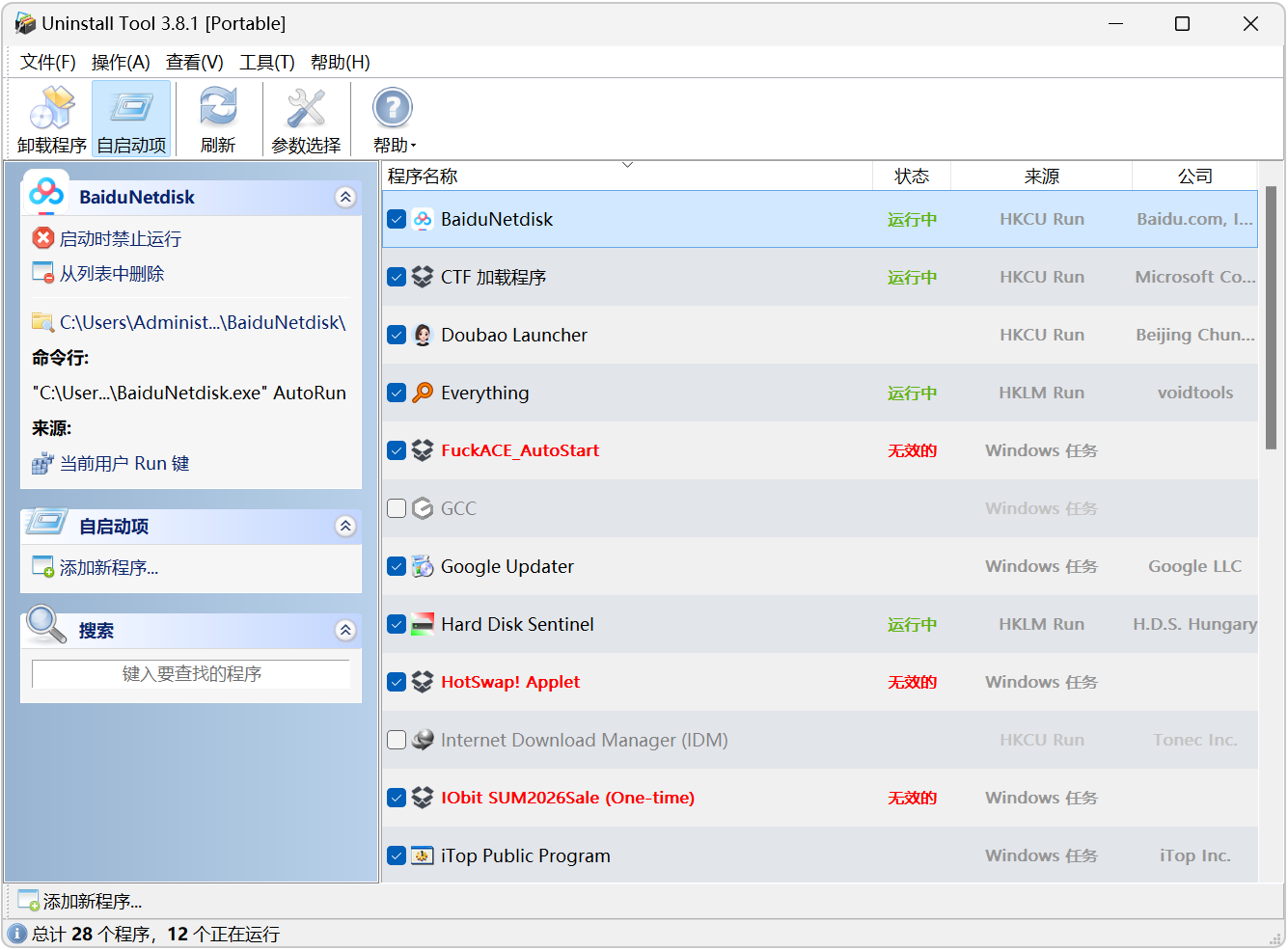Viewport: 1288px width, 950px height.
Task: Click the CTF 加载程序 row icon
Action: tap(423, 277)
